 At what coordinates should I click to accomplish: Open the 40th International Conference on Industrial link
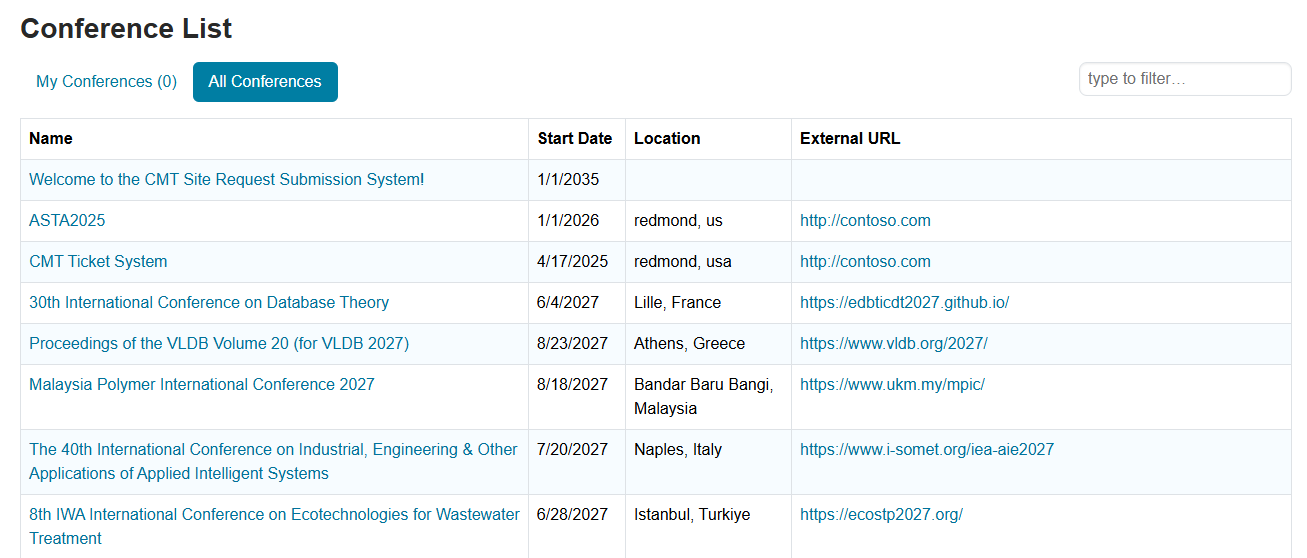click(273, 450)
